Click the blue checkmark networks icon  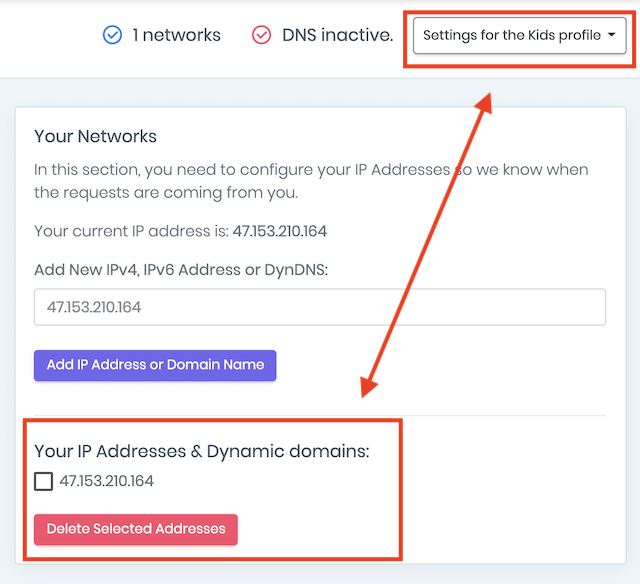coord(112,35)
